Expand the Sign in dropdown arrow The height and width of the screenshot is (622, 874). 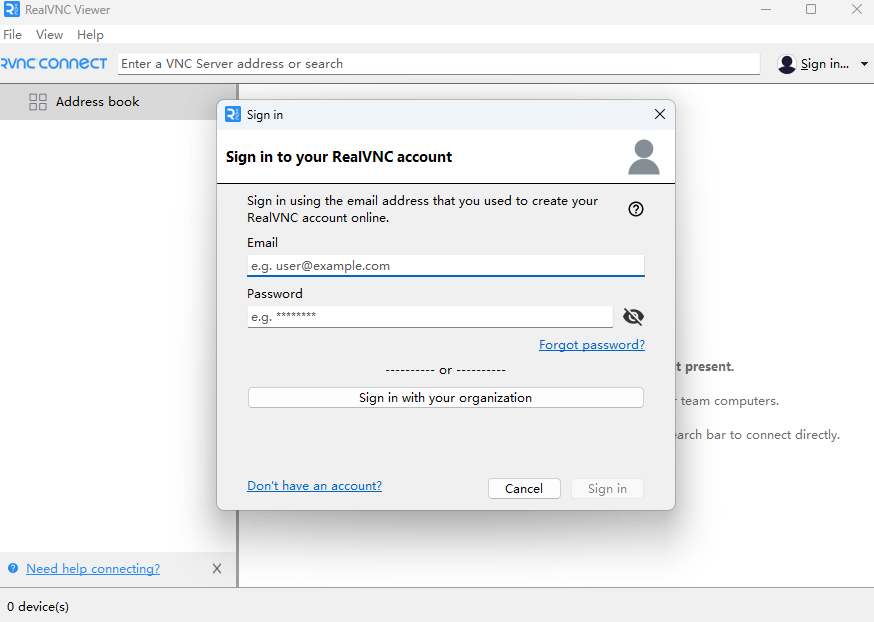coord(864,64)
